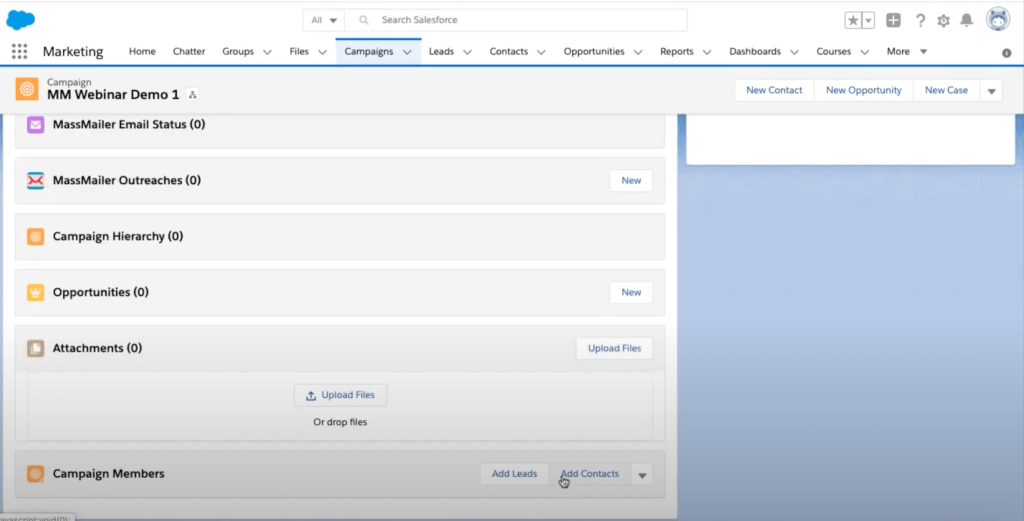
Task: Open Campaign Members more actions dropdown
Action: click(x=642, y=475)
